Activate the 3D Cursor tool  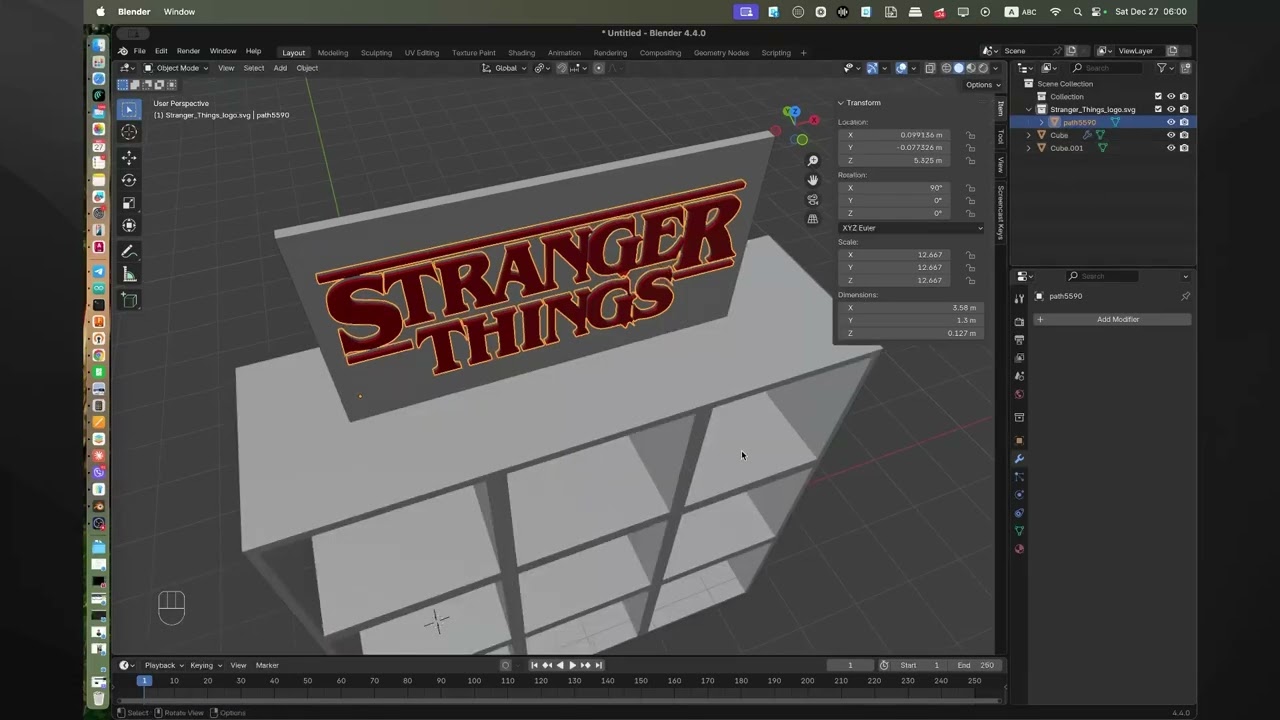pos(129,132)
